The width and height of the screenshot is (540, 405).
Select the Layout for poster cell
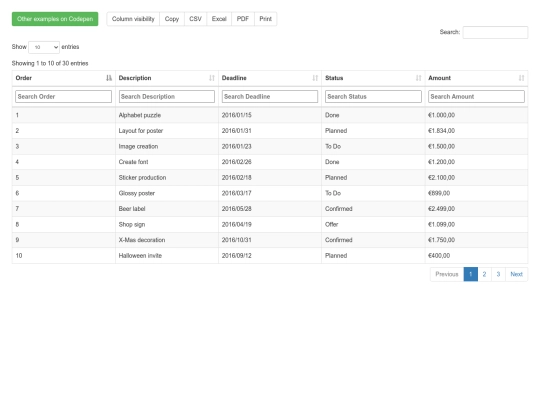pyautogui.click(x=167, y=131)
